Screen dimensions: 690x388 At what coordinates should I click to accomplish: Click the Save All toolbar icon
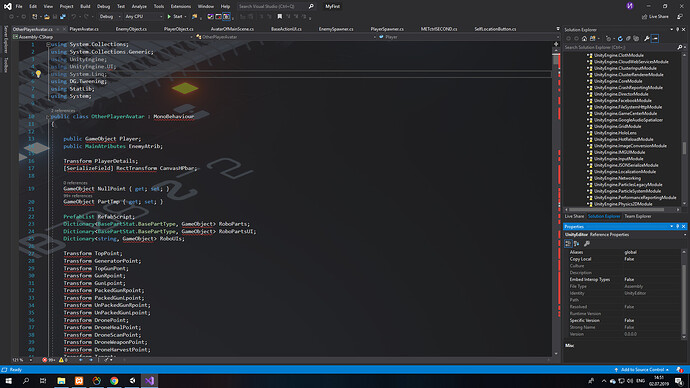63,17
